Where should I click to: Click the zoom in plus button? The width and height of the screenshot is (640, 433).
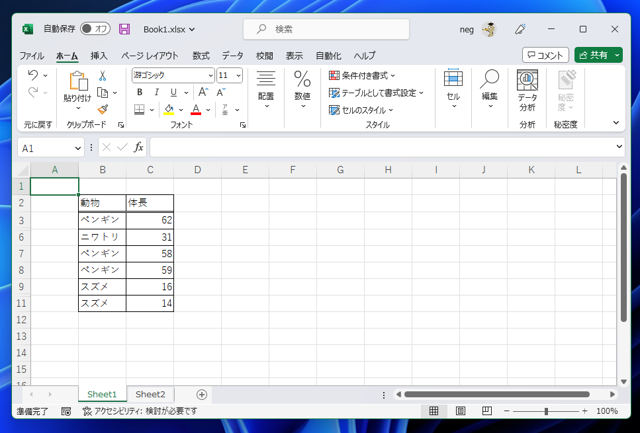[x=584, y=411]
